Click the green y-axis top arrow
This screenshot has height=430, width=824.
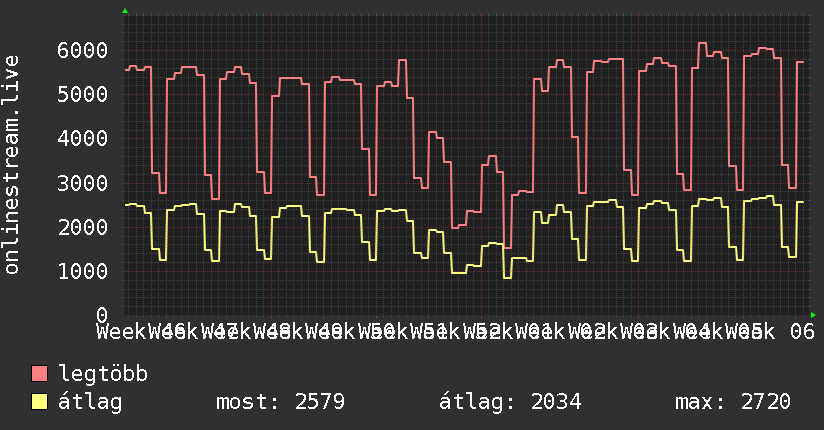pyautogui.click(x=125, y=11)
